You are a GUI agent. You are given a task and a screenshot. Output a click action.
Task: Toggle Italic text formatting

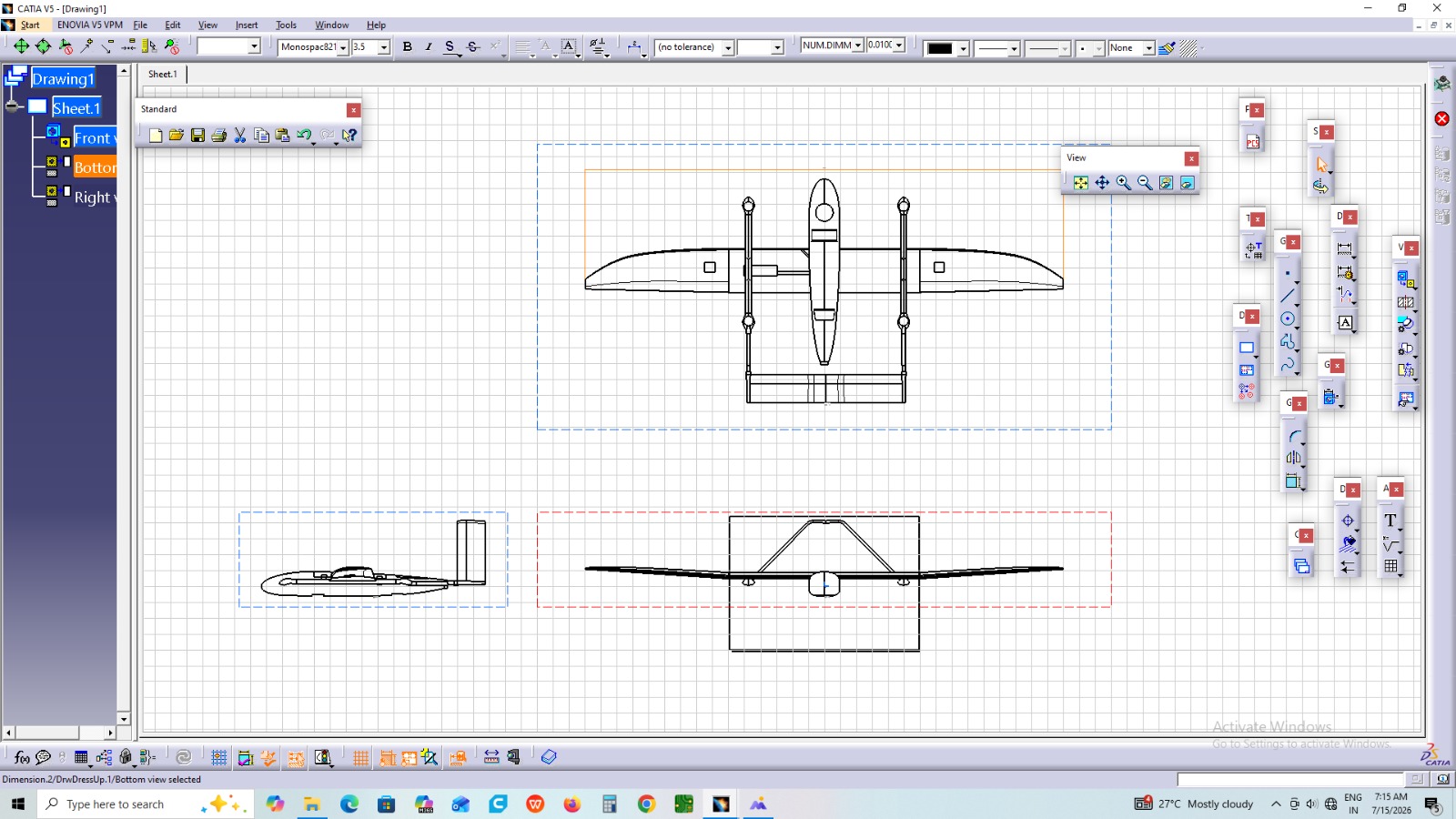(x=429, y=46)
